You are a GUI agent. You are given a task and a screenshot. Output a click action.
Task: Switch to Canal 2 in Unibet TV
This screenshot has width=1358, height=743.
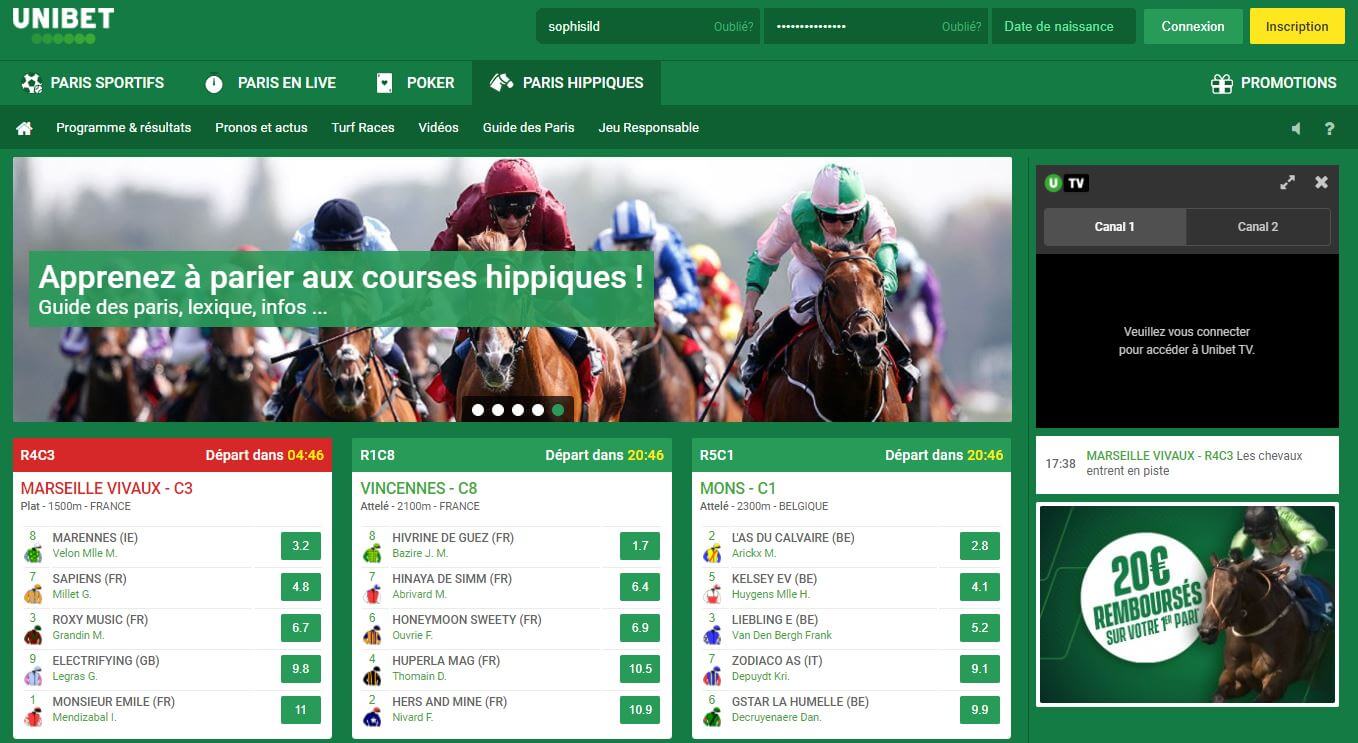click(1258, 227)
